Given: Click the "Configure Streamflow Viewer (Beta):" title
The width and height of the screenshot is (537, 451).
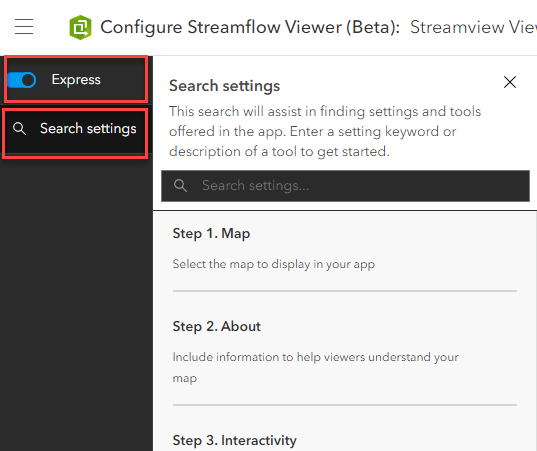Looking at the screenshot, I should point(250,27).
